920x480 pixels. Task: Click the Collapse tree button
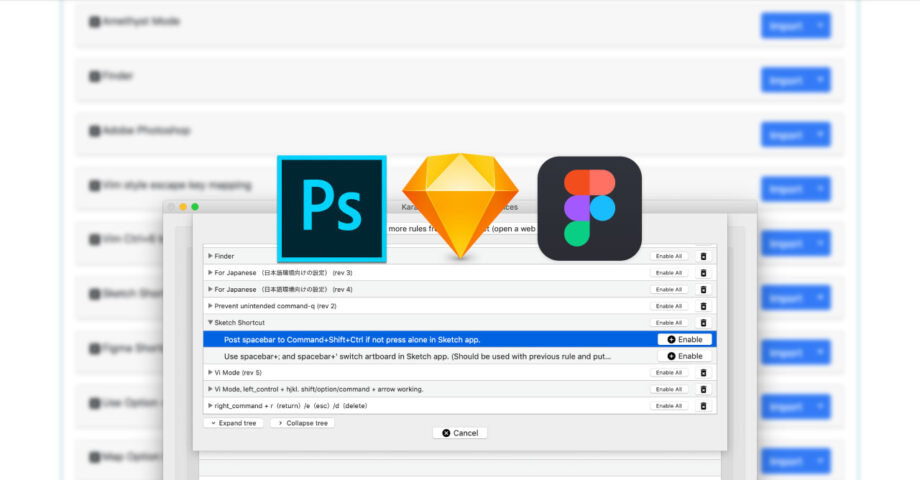click(x=302, y=423)
